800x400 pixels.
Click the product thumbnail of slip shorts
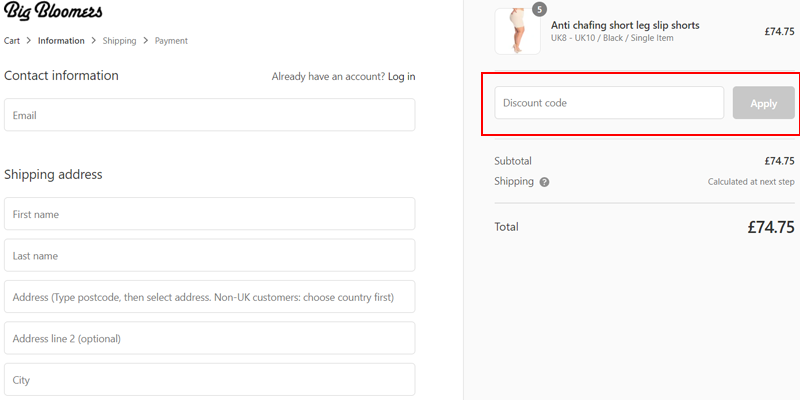(x=517, y=31)
